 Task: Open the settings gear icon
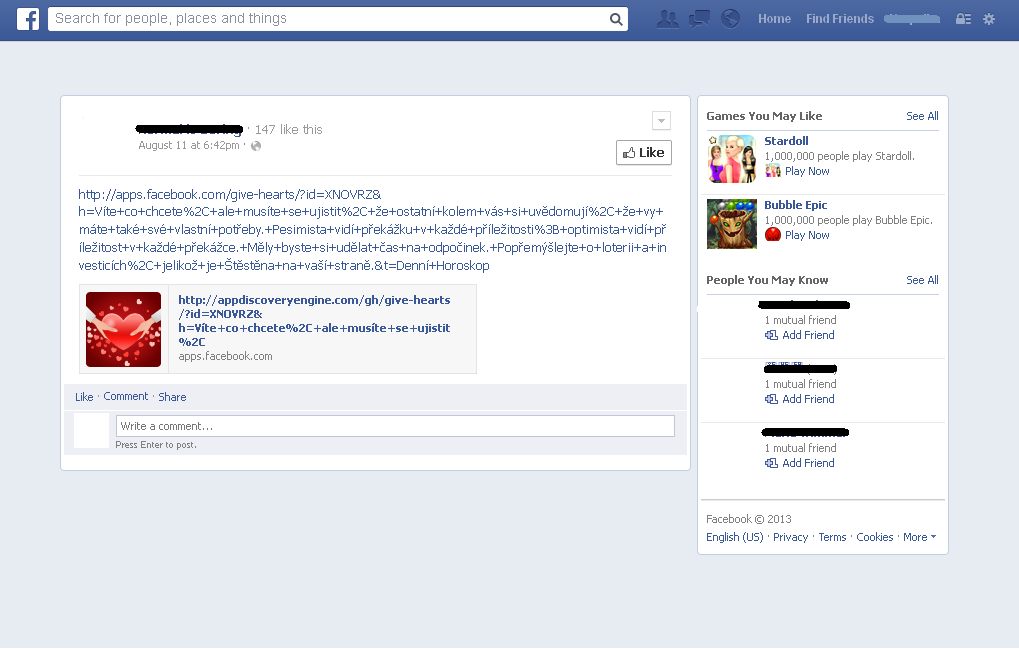pos(987,18)
